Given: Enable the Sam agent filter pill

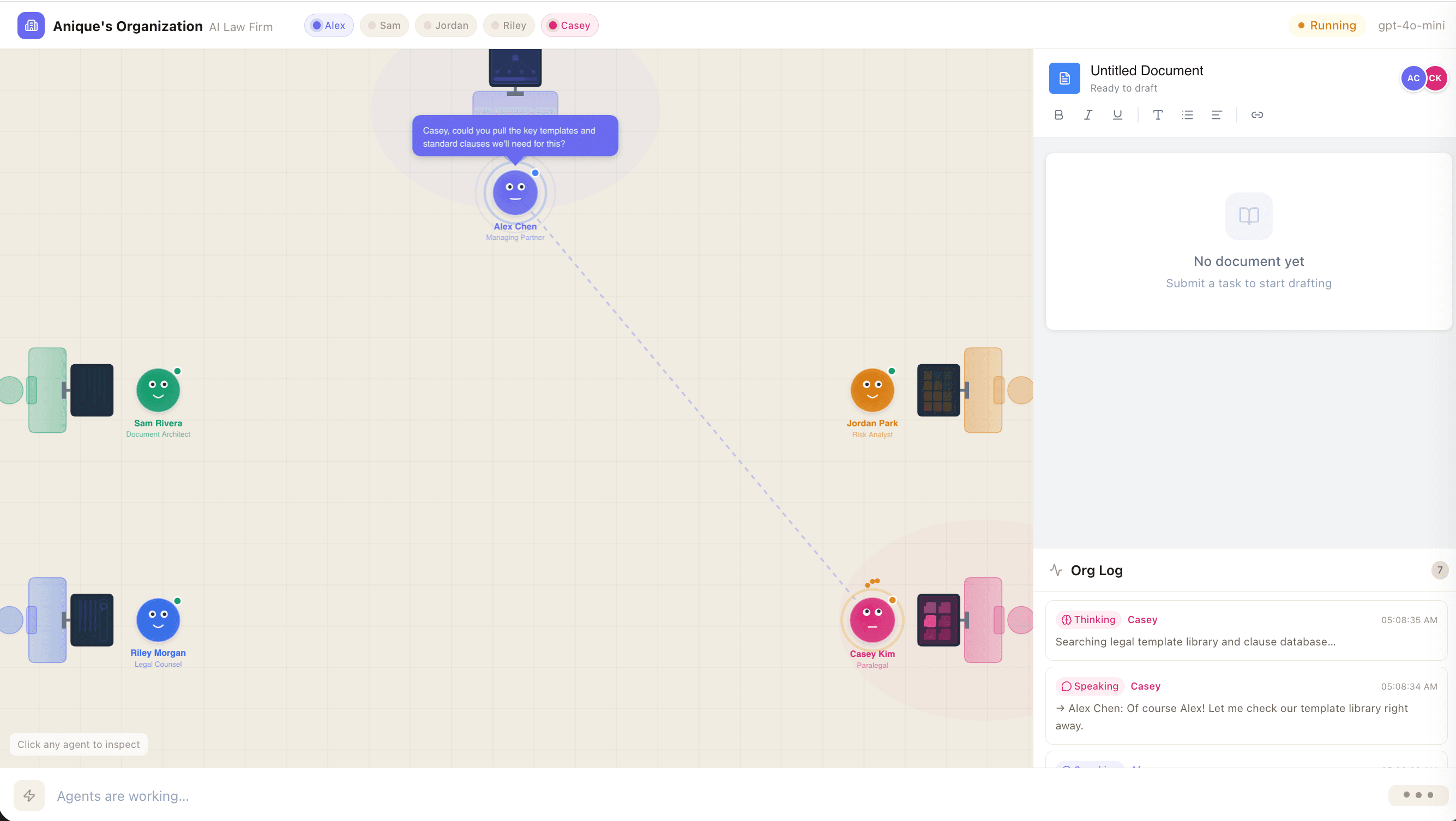Looking at the screenshot, I should coord(384,26).
